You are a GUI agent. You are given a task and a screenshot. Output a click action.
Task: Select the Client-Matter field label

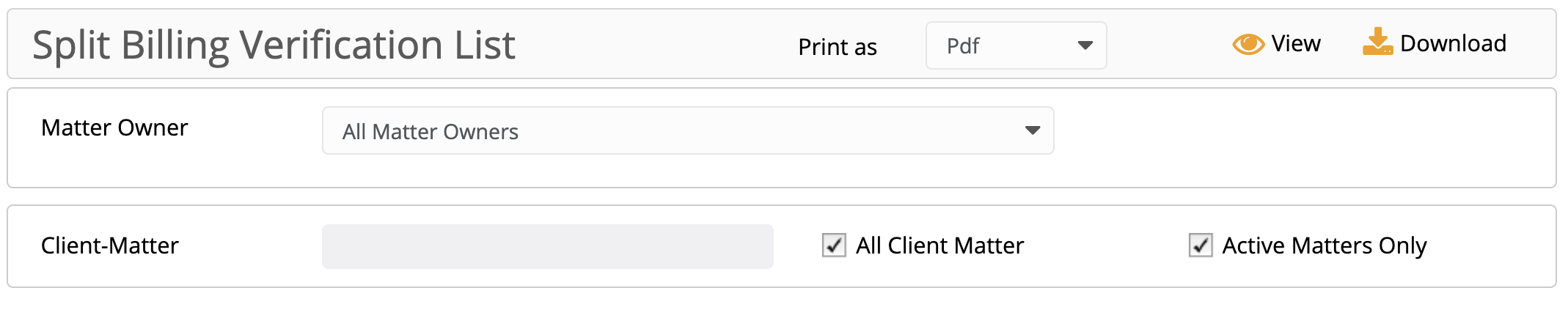[110, 245]
